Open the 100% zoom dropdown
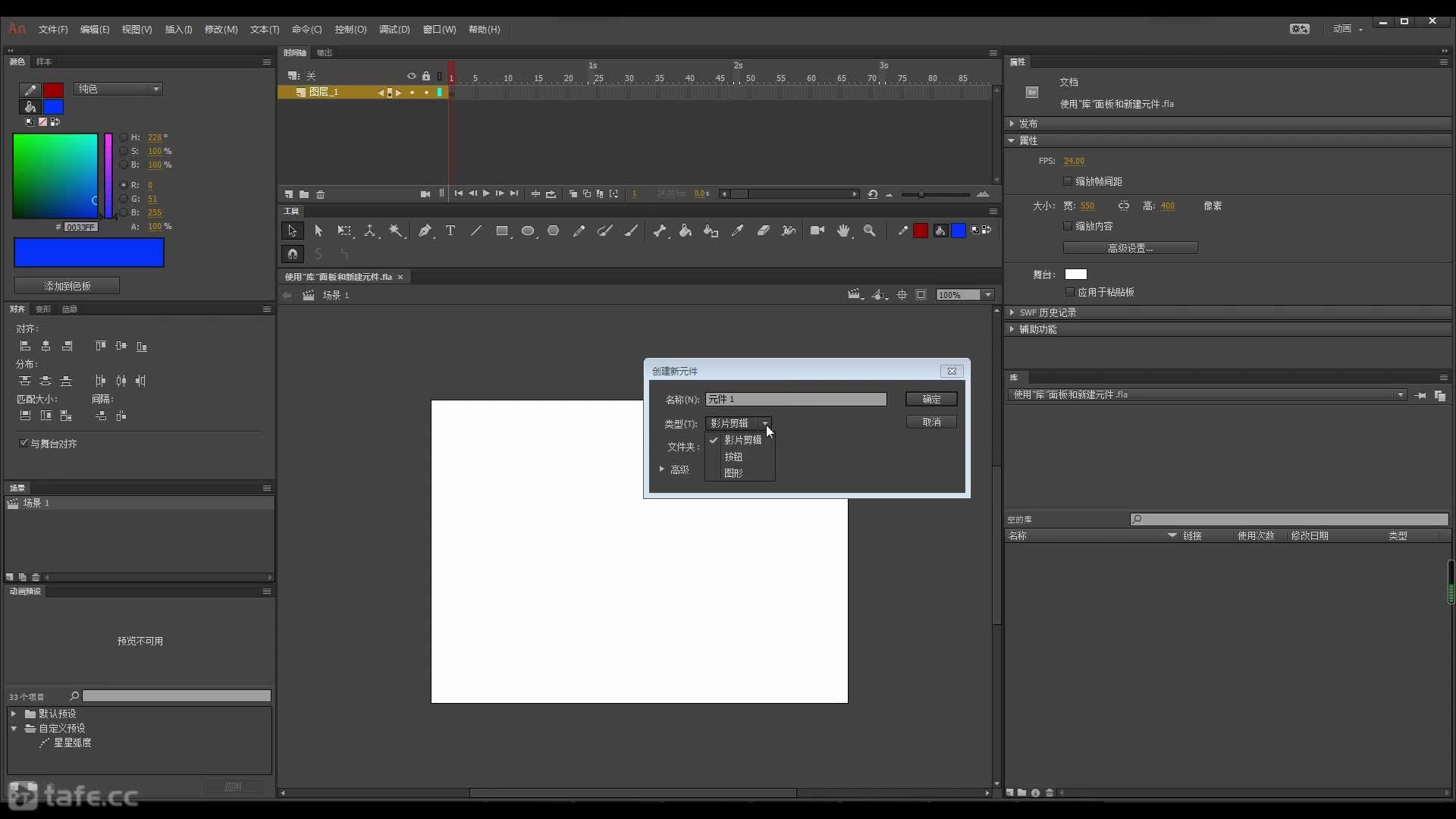Image resolution: width=1456 pixels, height=819 pixels. (987, 295)
